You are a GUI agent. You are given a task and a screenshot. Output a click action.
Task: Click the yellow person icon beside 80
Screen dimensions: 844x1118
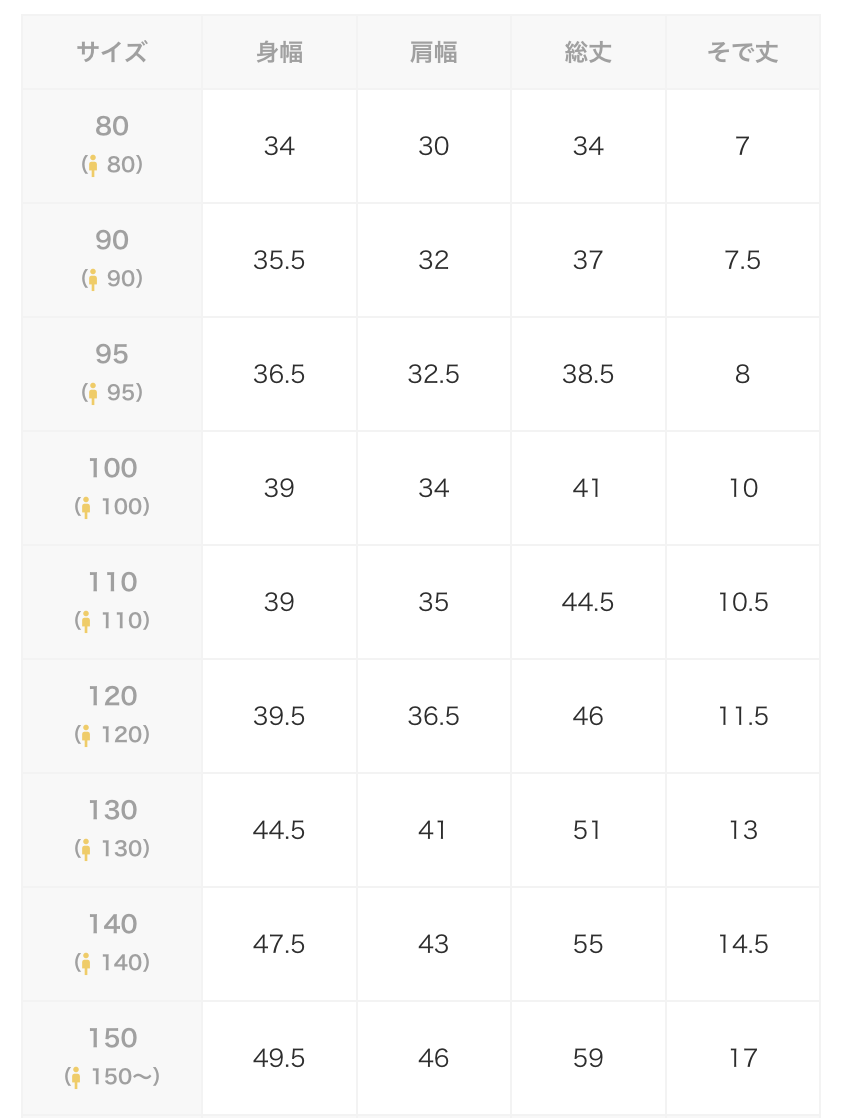pos(93,165)
